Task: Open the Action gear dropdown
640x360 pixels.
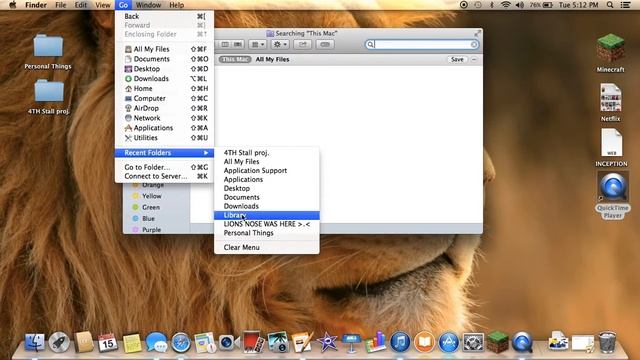Action: (280, 44)
